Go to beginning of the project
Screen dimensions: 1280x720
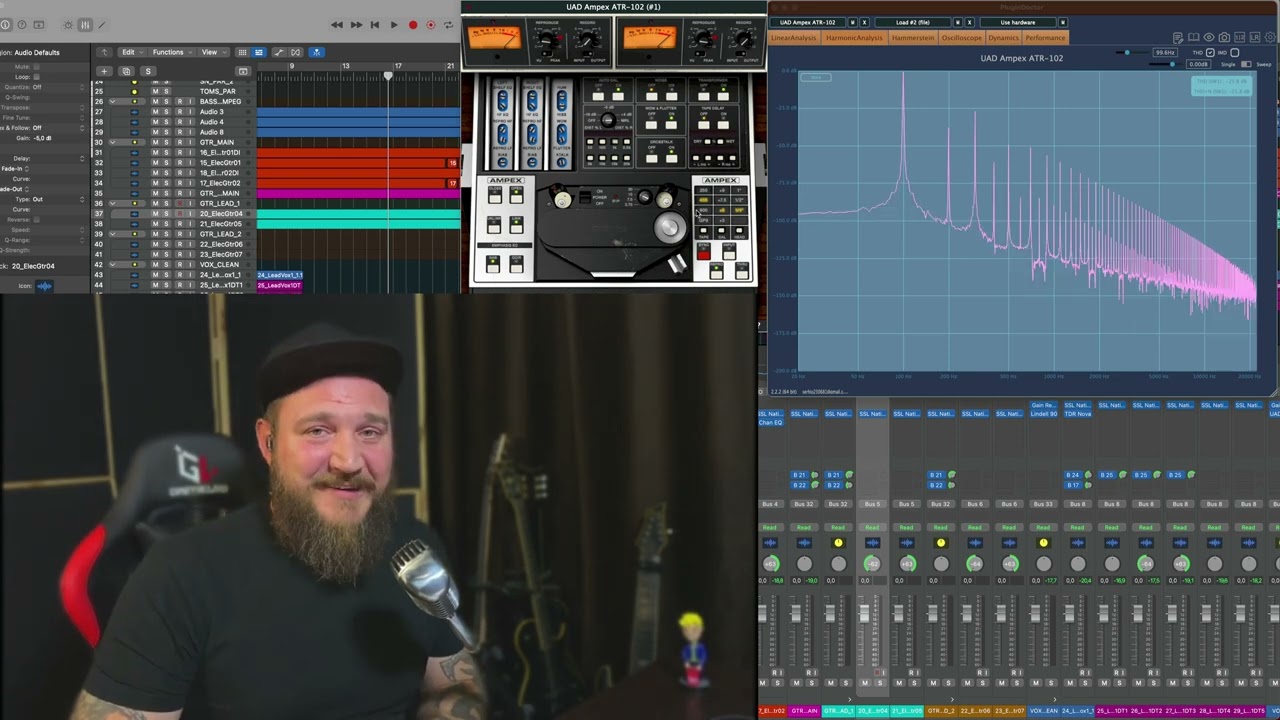[375, 25]
